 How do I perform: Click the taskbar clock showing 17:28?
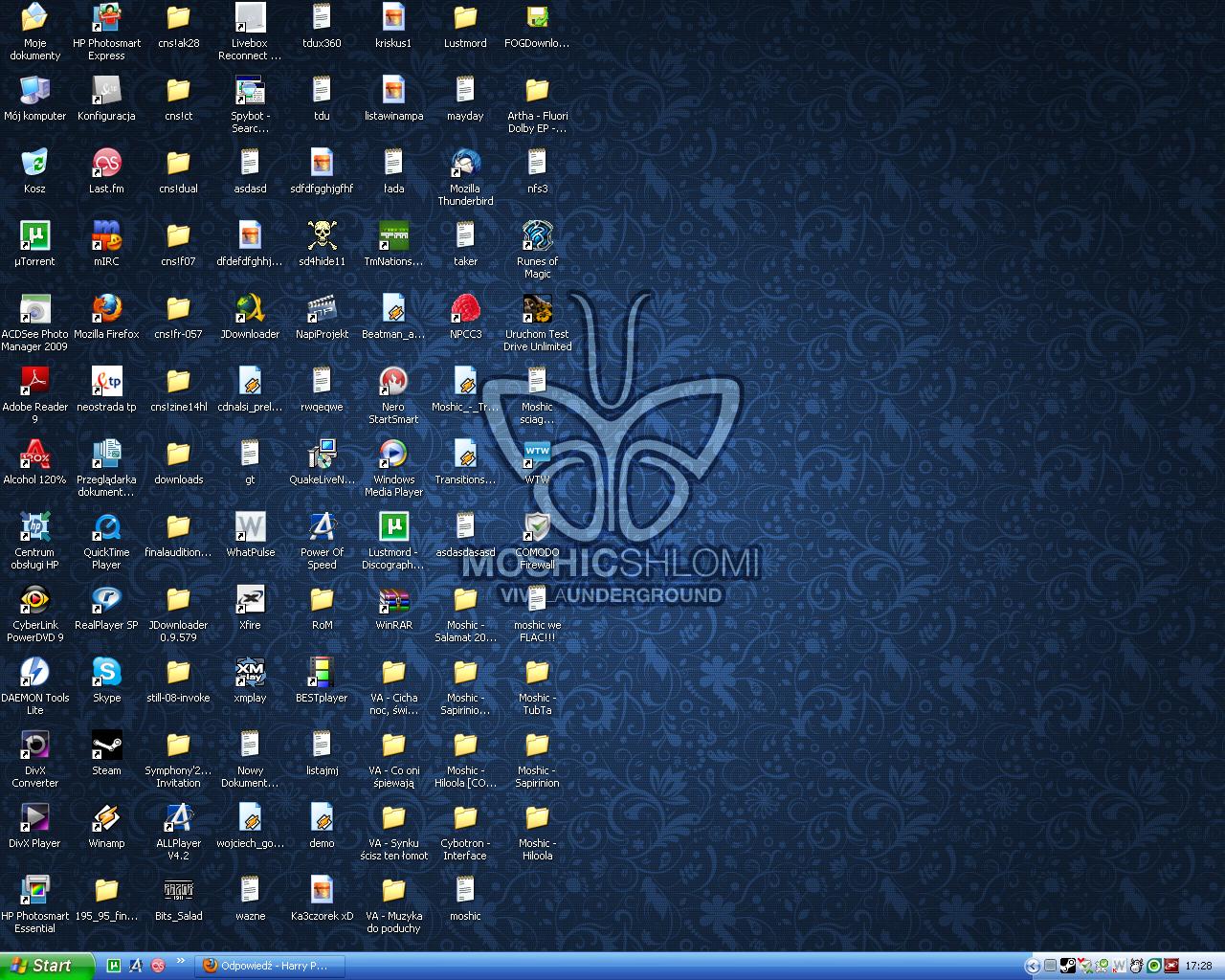pyautogui.click(x=1198, y=966)
